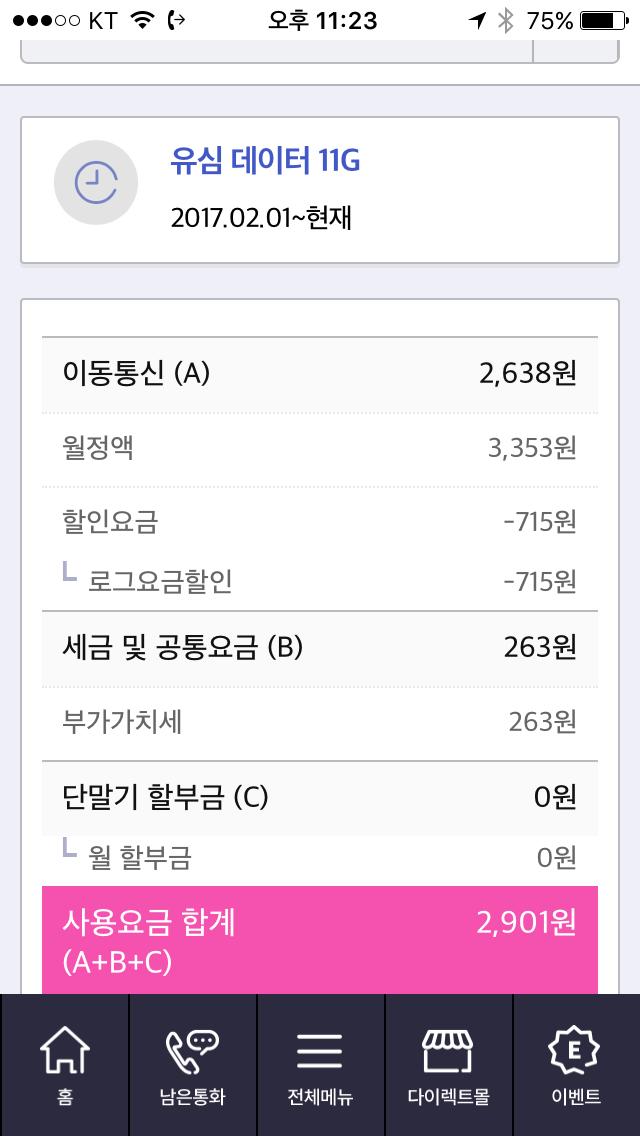Tap the 부가가치세 VAT row
The image size is (640, 1136).
click(x=320, y=722)
